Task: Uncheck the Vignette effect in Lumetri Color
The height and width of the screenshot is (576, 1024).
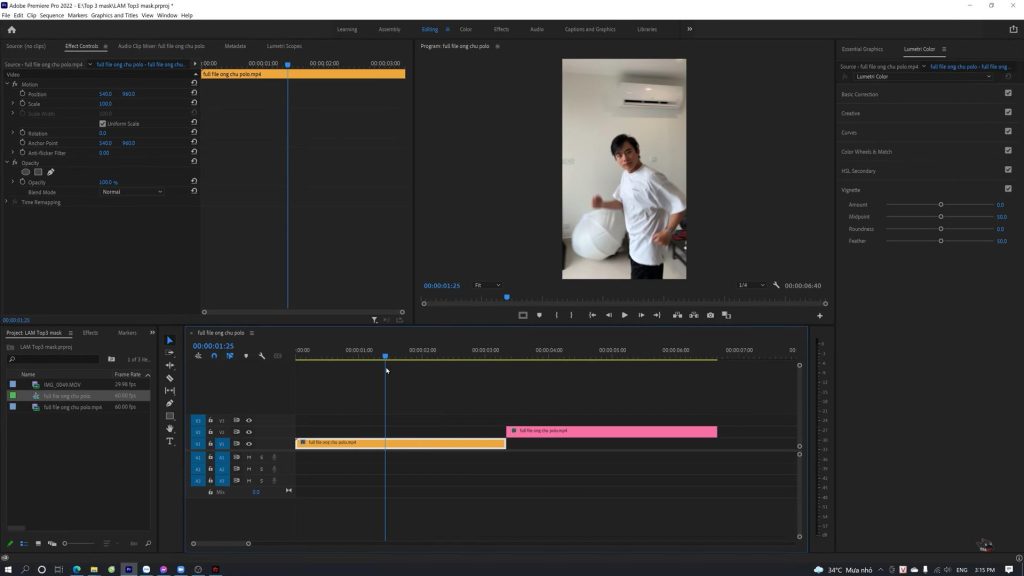Action: (x=1008, y=189)
